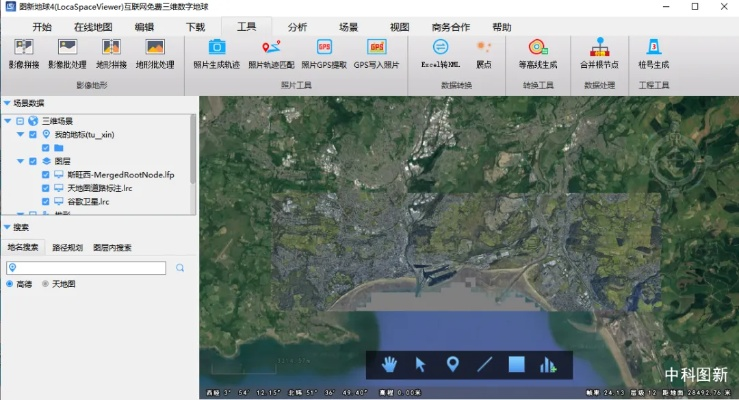
Task: Switch to the 分析 ribbon tab
Action: click(x=297, y=27)
